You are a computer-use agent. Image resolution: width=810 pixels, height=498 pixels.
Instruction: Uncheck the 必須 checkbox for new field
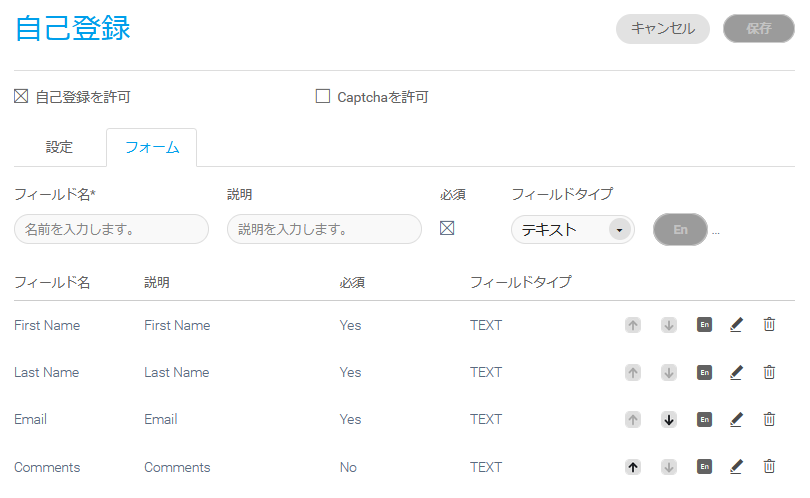pos(447,228)
